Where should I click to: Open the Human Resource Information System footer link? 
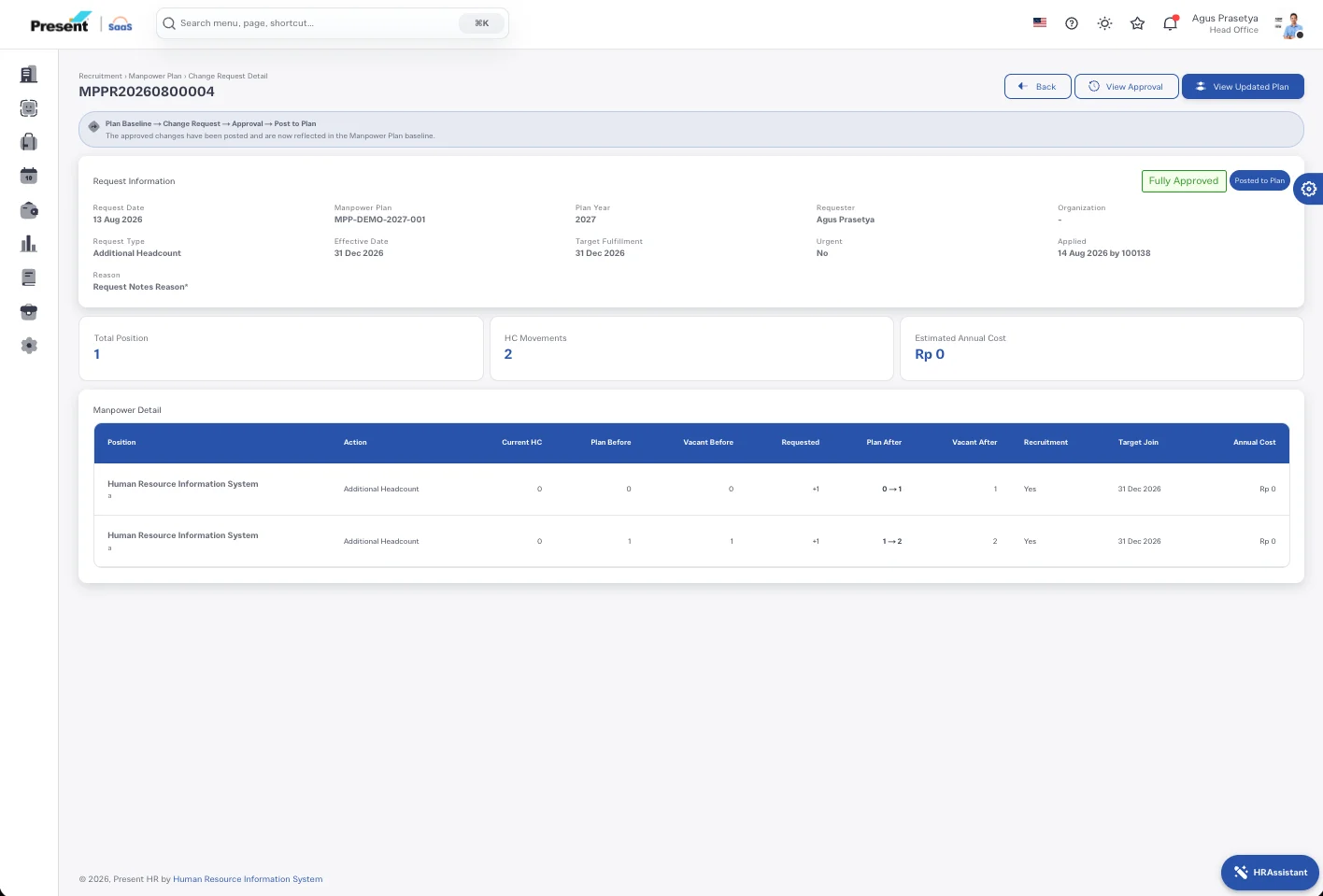coord(248,879)
